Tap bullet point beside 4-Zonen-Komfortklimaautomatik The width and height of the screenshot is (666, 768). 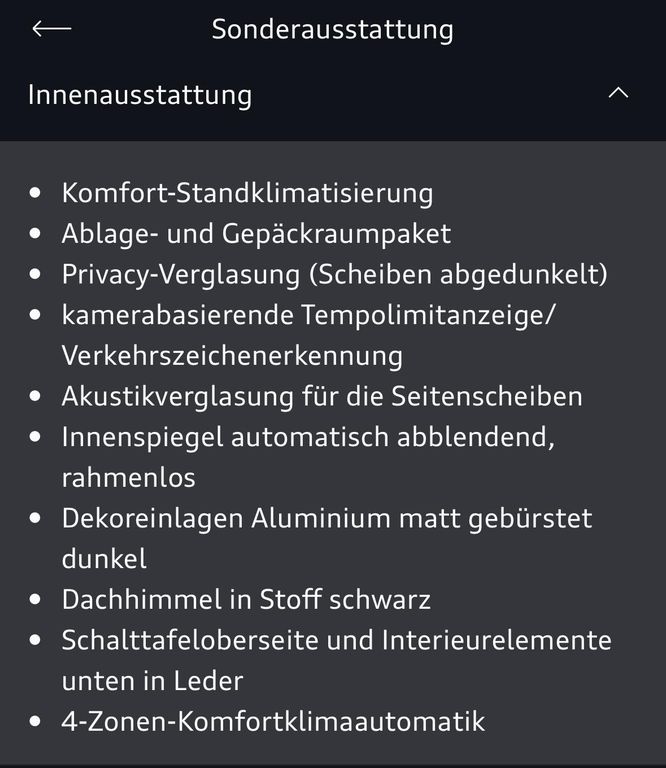(x=35, y=721)
